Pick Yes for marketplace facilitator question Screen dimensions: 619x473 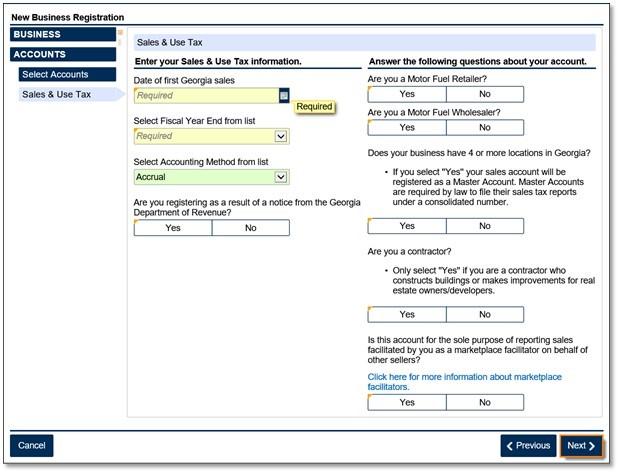tap(407, 402)
